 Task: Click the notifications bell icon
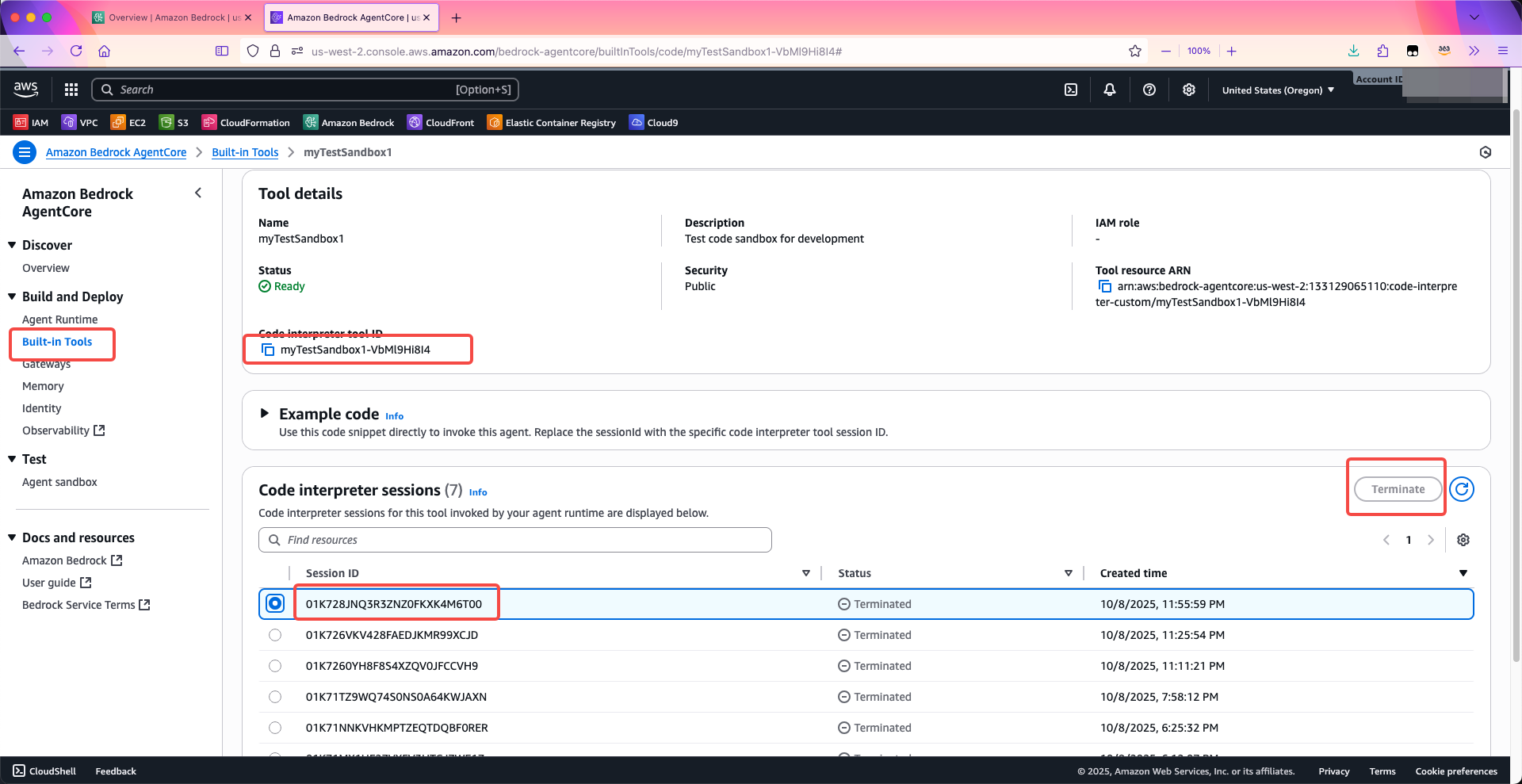tap(1109, 90)
